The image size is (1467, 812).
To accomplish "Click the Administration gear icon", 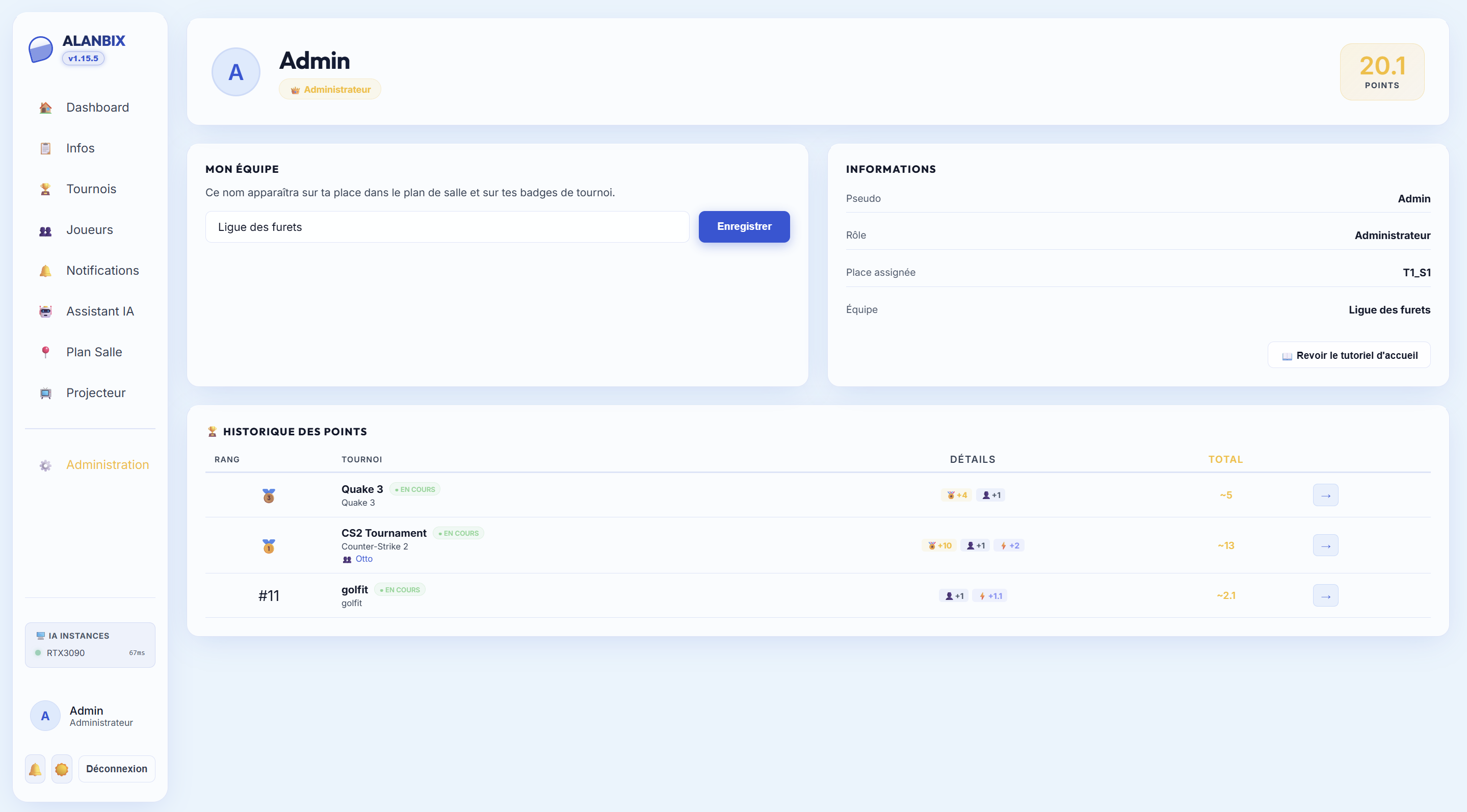I will point(45,465).
